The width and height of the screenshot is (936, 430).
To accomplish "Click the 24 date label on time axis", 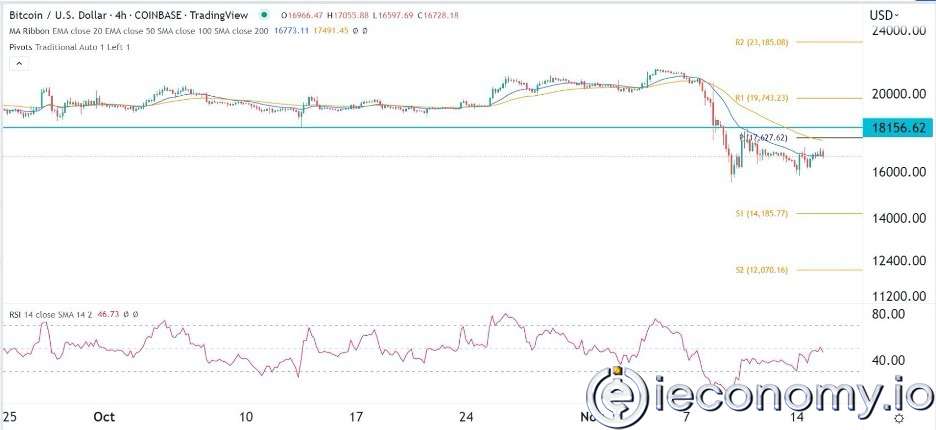I will 467,416.
